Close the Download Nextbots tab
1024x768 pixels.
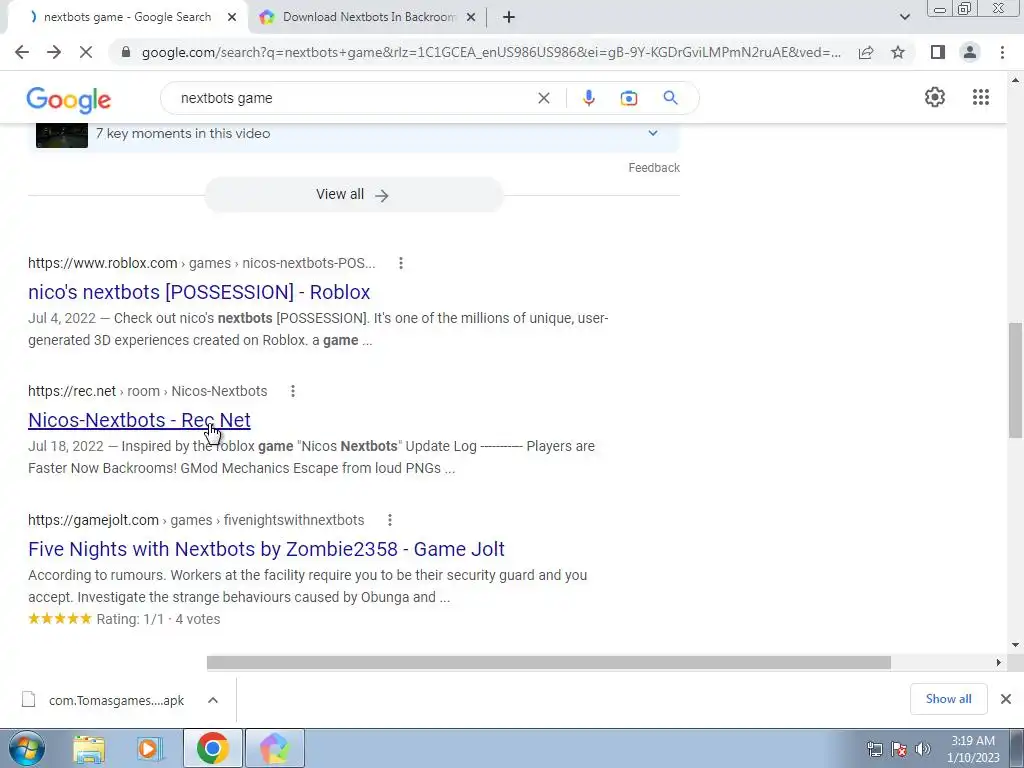(x=471, y=18)
